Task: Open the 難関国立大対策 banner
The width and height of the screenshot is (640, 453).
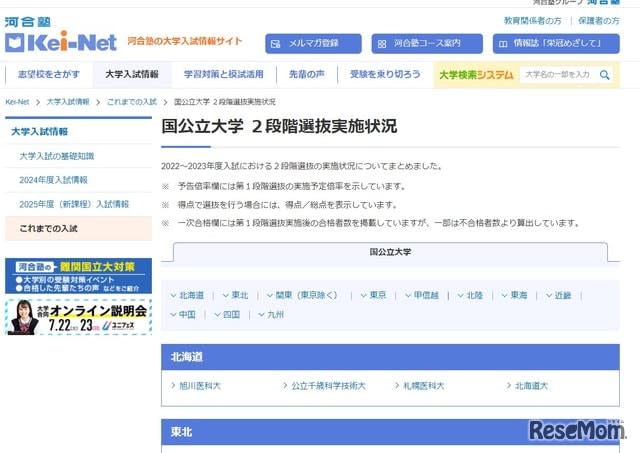Action: [78, 276]
